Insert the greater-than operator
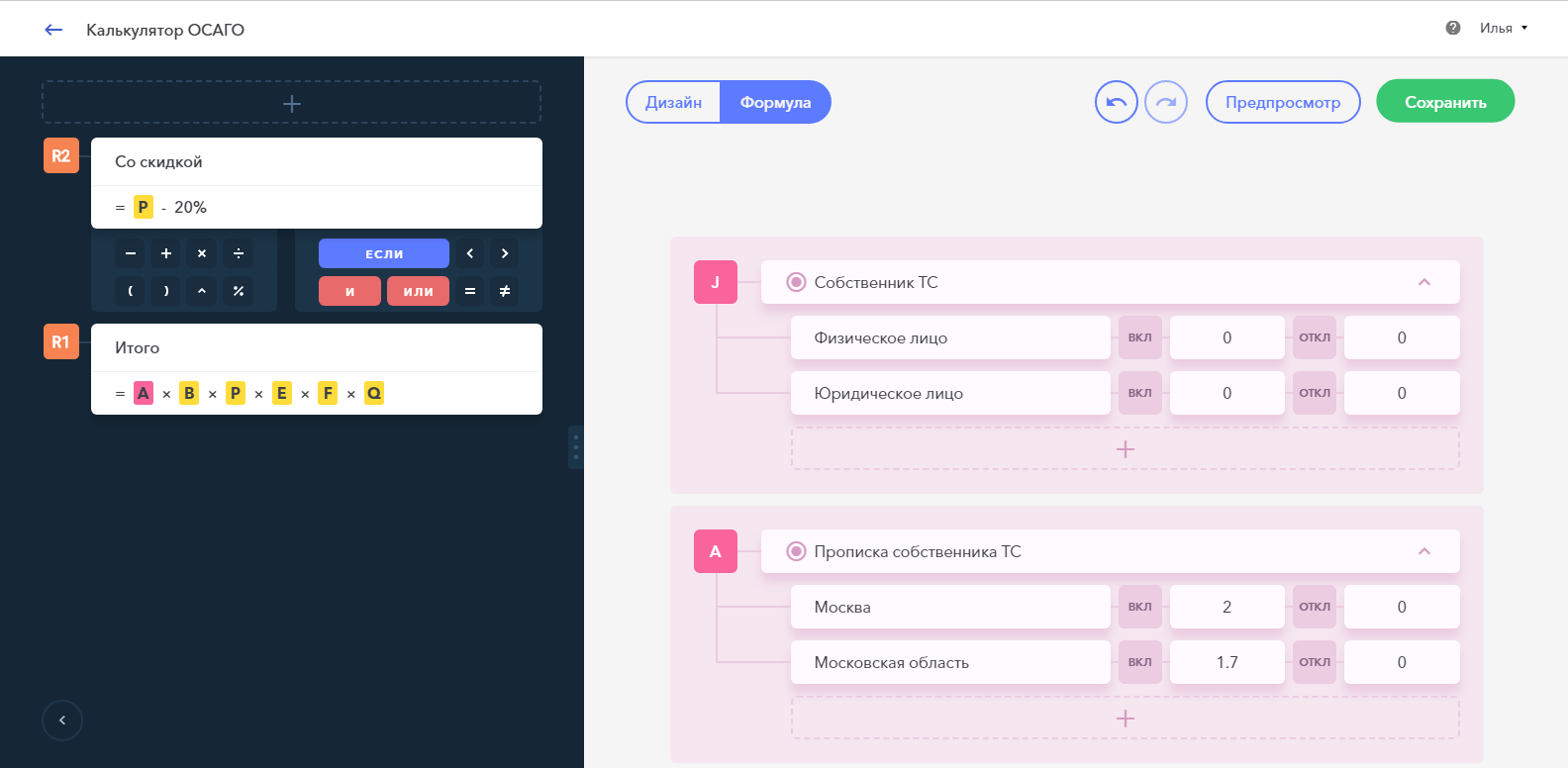 505,253
